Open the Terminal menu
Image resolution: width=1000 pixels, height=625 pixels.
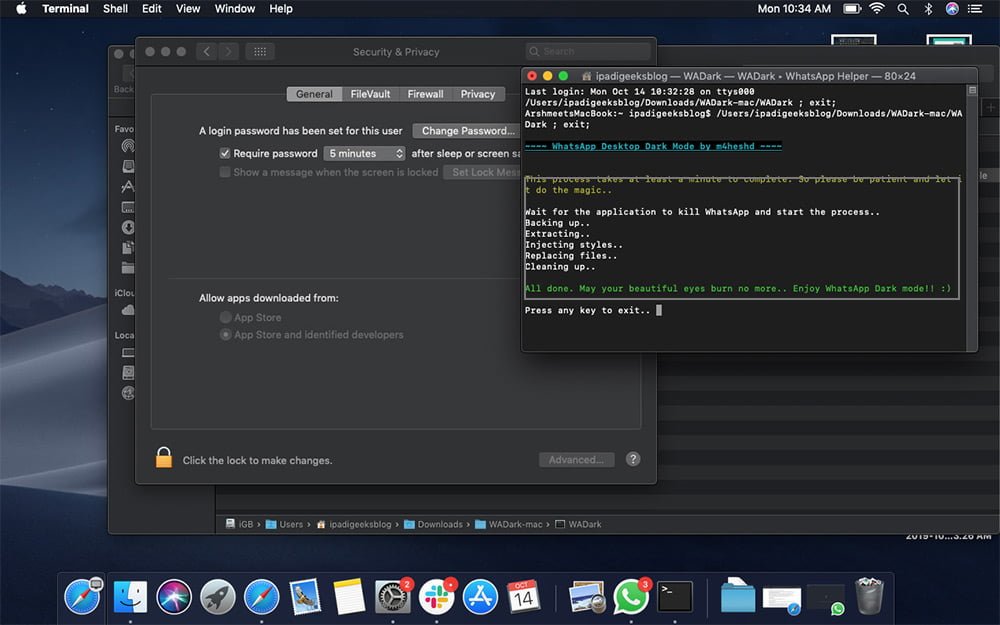coord(65,9)
